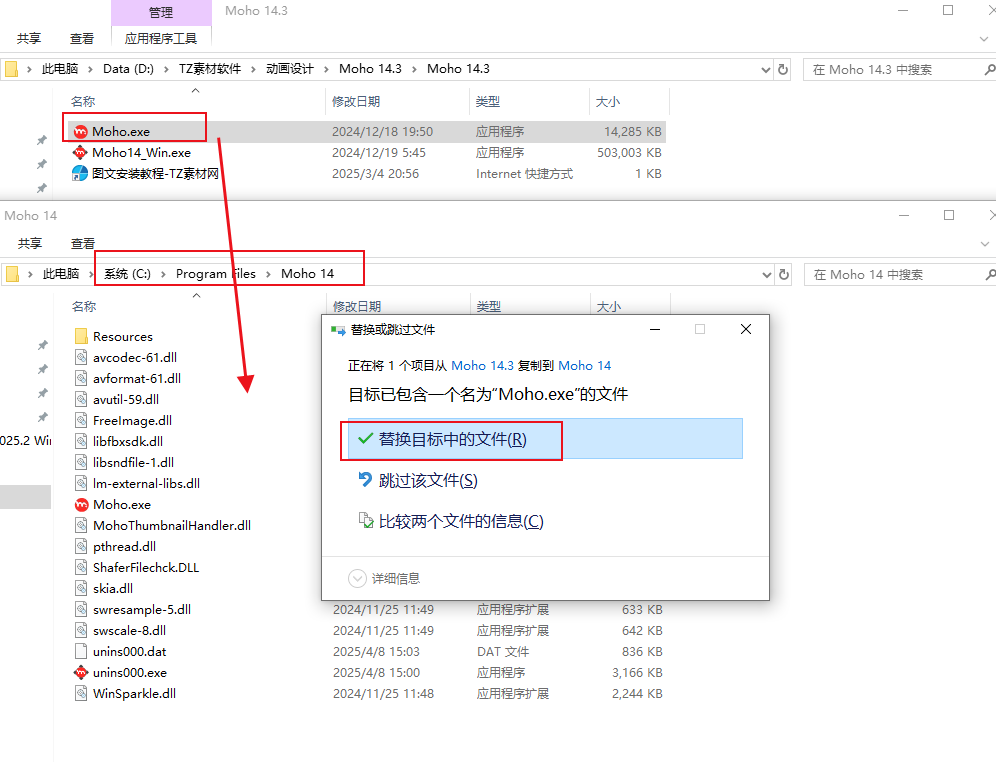
Task: Click the avutil-59.dll file icon
Action: 81,399
